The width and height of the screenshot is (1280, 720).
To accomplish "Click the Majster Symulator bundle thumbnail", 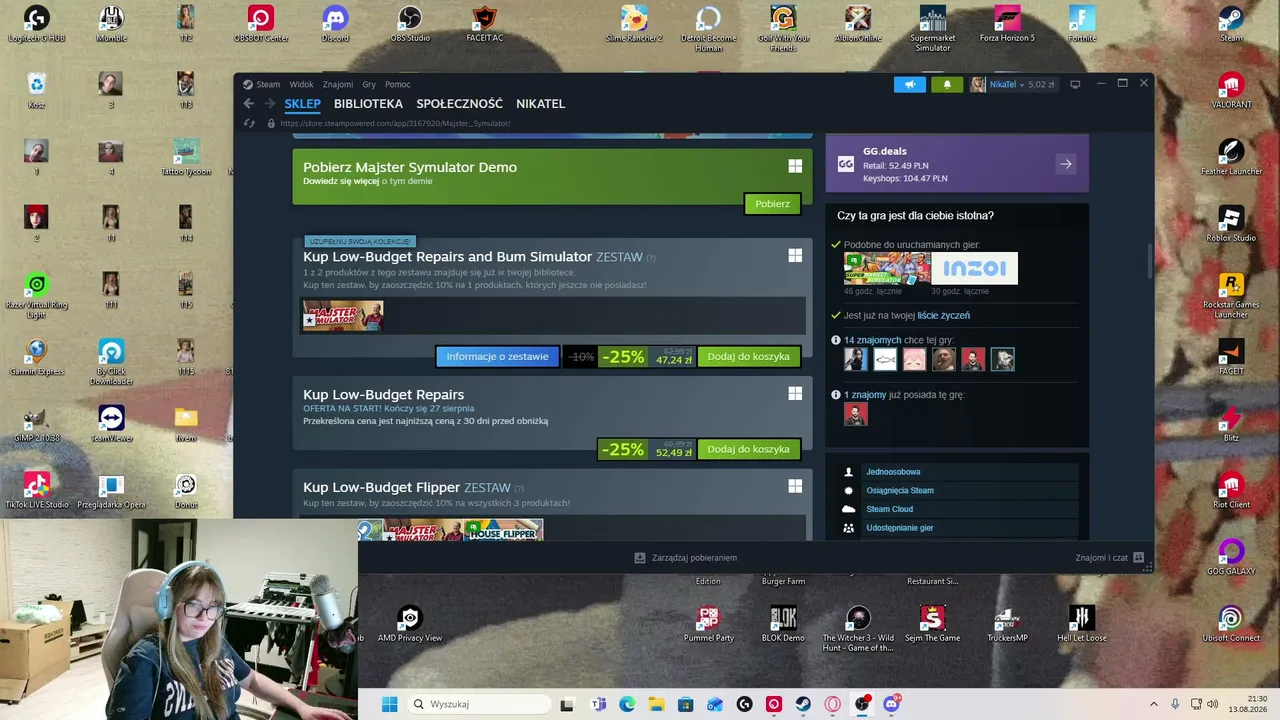I will pyautogui.click(x=343, y=315).
